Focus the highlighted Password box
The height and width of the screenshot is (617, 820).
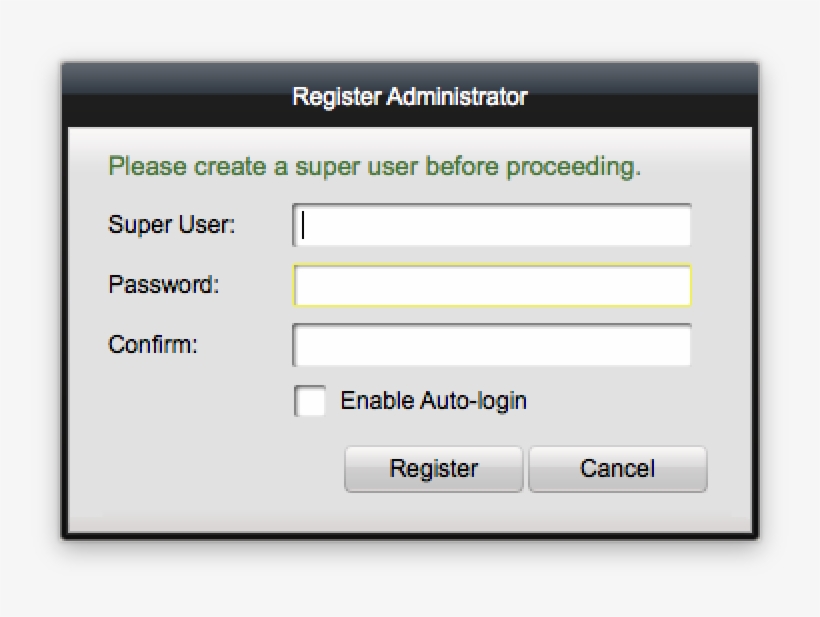[x=490, y=285]
